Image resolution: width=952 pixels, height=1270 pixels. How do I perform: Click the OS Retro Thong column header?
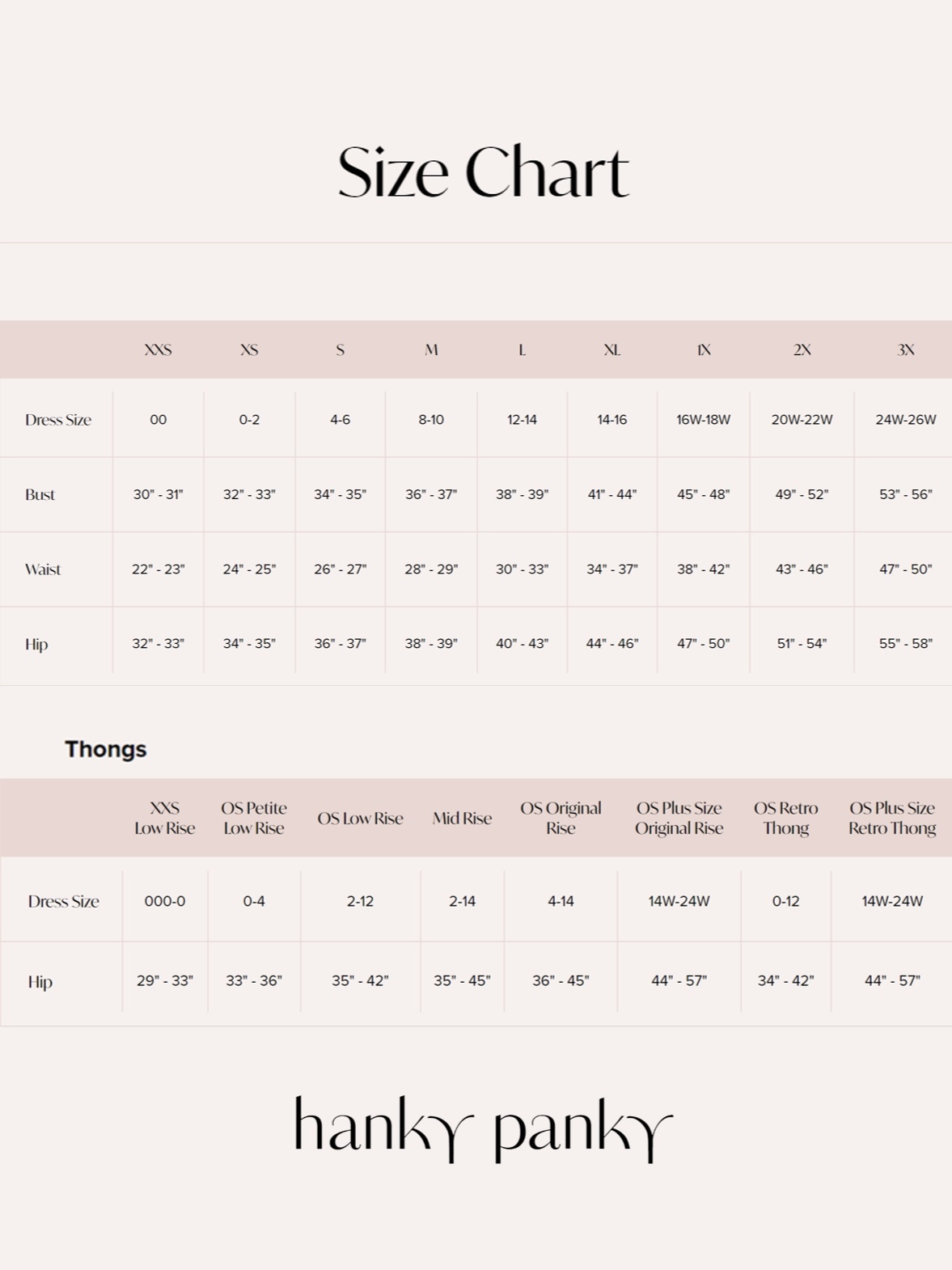[785, 818]
